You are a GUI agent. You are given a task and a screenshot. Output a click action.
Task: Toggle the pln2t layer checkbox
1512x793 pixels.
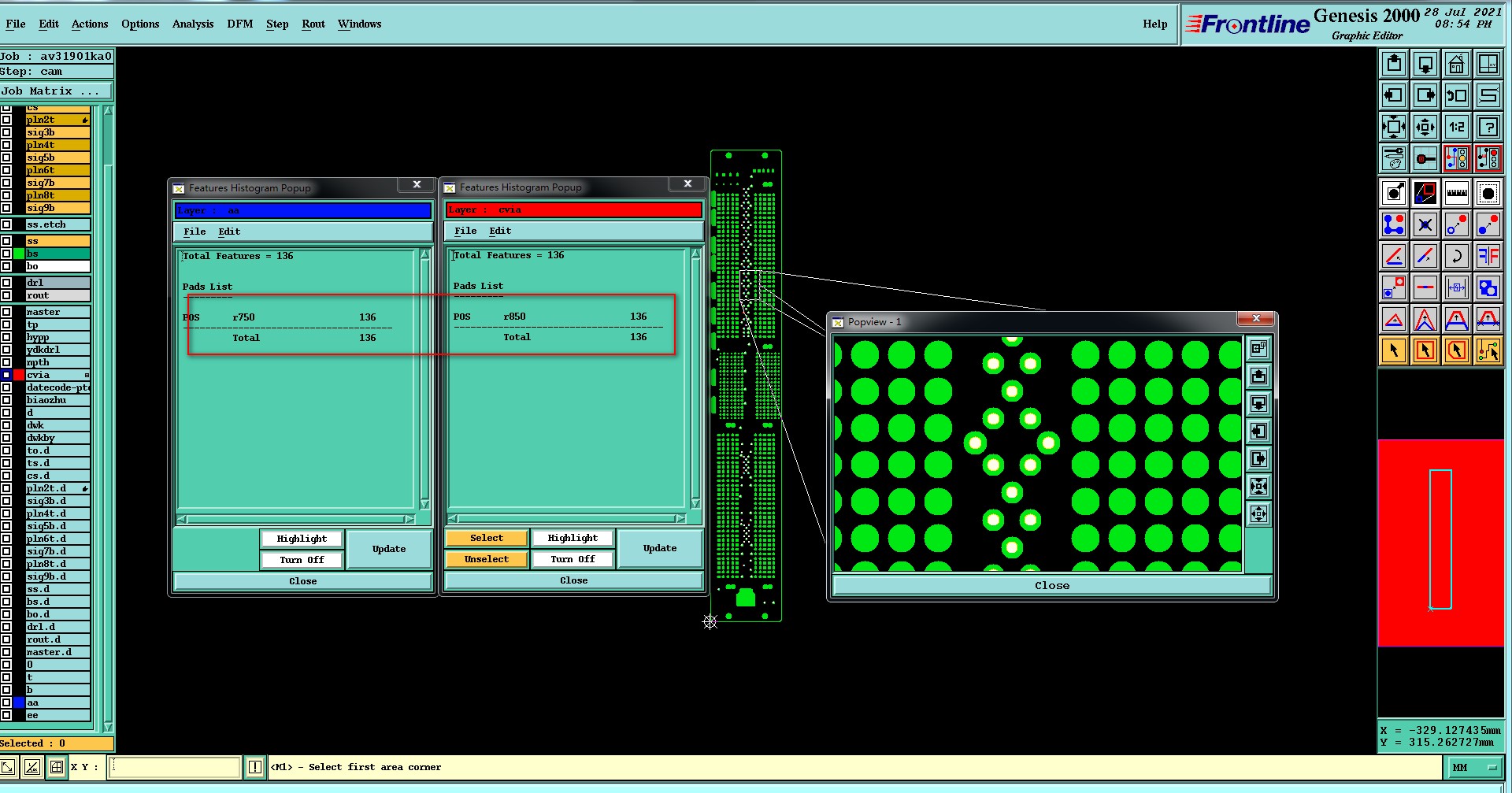(6, 120)
